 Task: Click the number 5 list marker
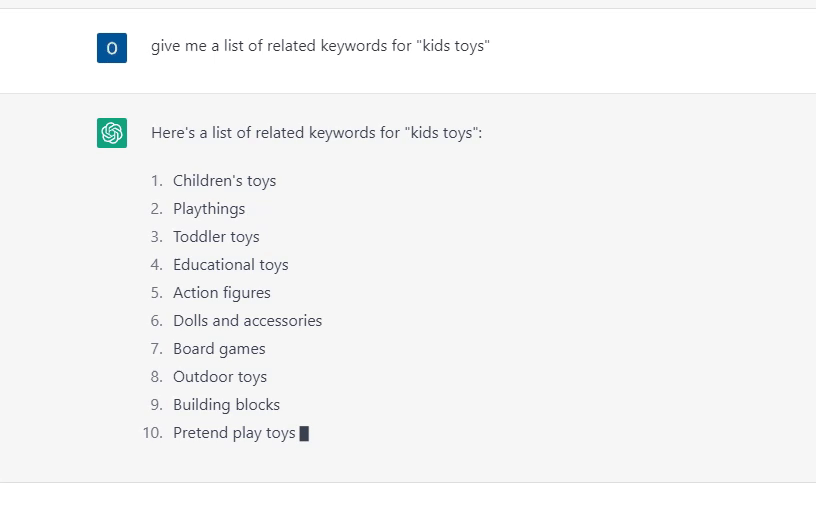tap(157, 293)
